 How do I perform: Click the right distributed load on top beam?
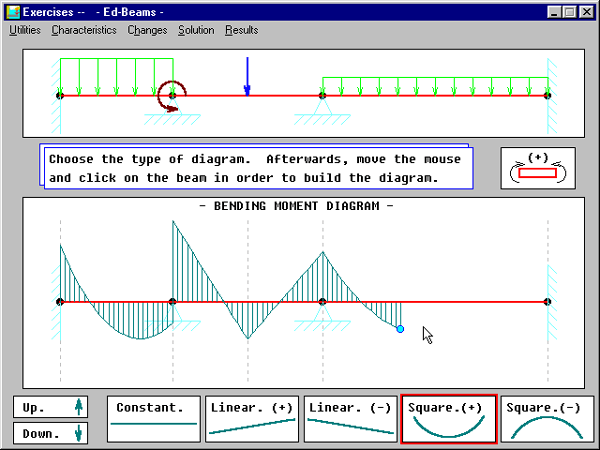435,86
